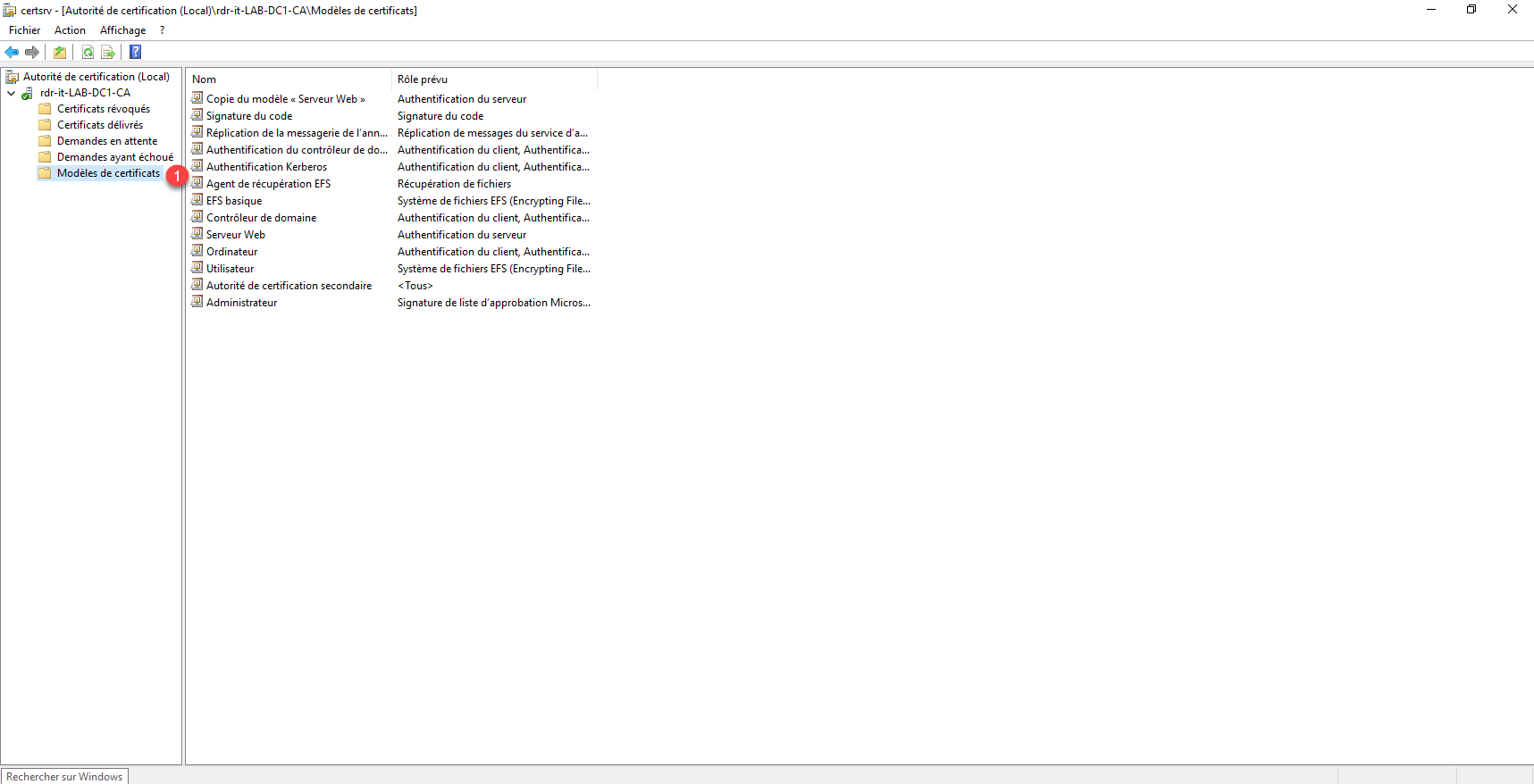Open the Fichier menu
1534x784 pixels.
[x=24, y=30]
